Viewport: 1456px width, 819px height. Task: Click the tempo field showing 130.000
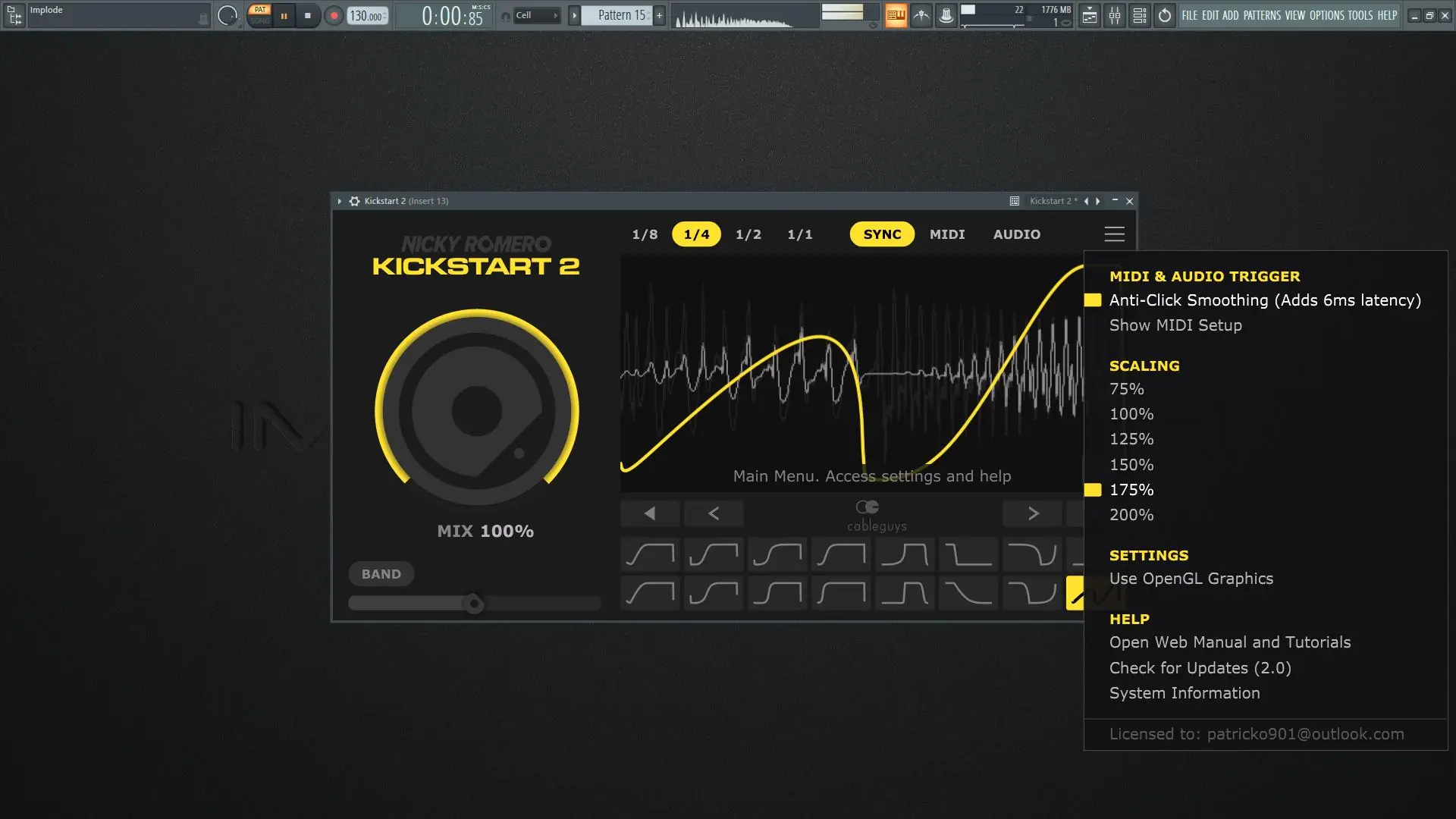367,15
